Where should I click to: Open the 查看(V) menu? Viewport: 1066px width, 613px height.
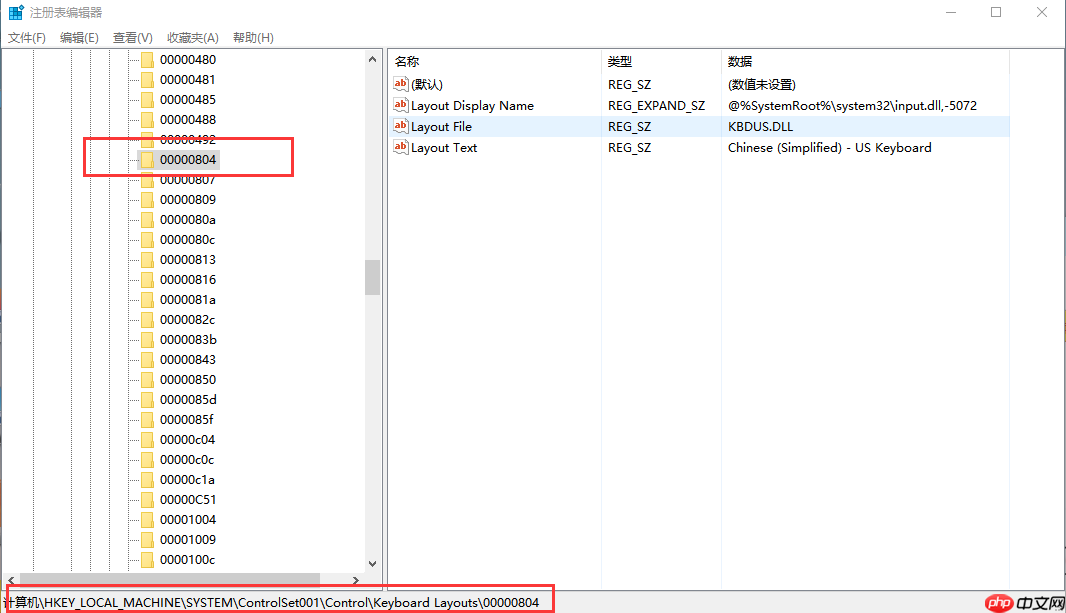[132, 37]
